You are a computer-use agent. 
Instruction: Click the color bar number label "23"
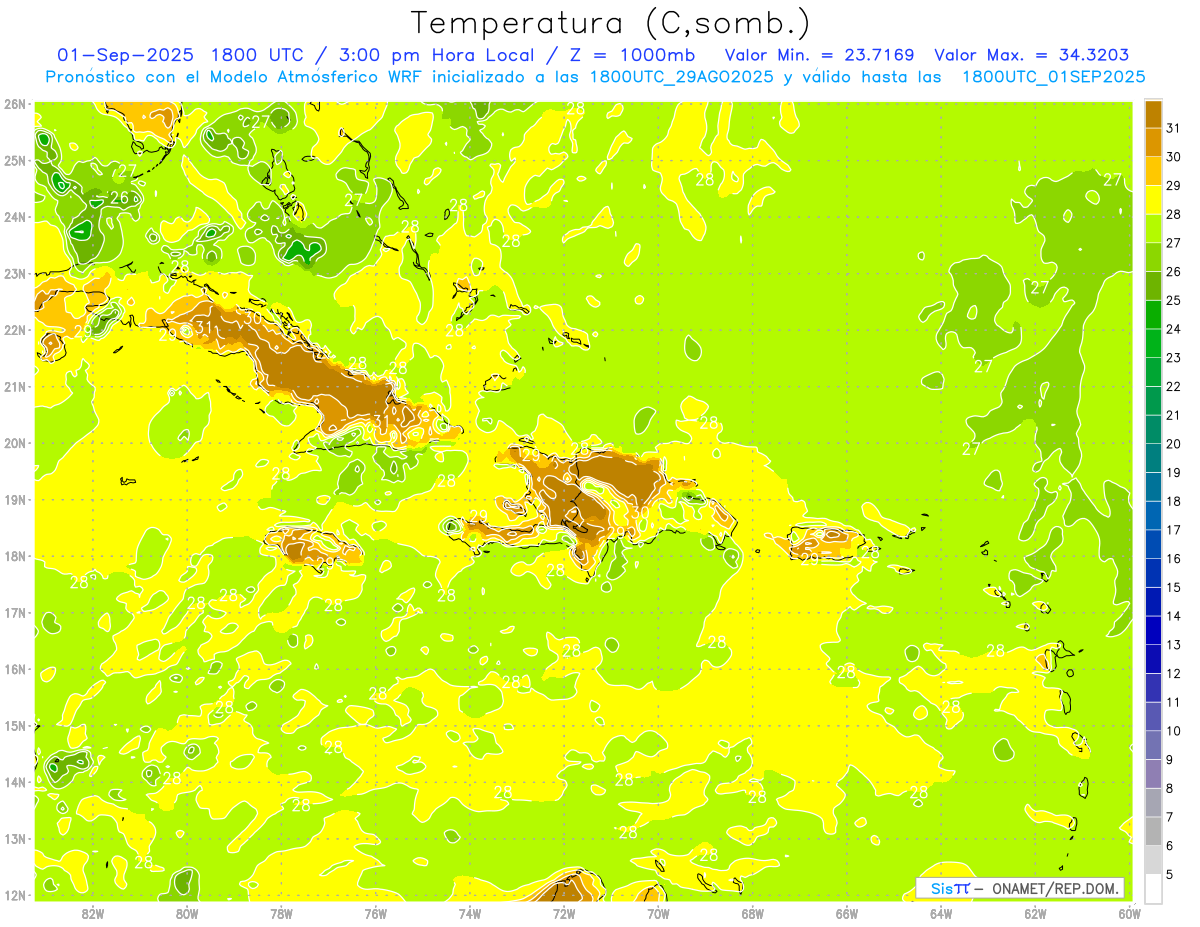(x=1174, y=358)
